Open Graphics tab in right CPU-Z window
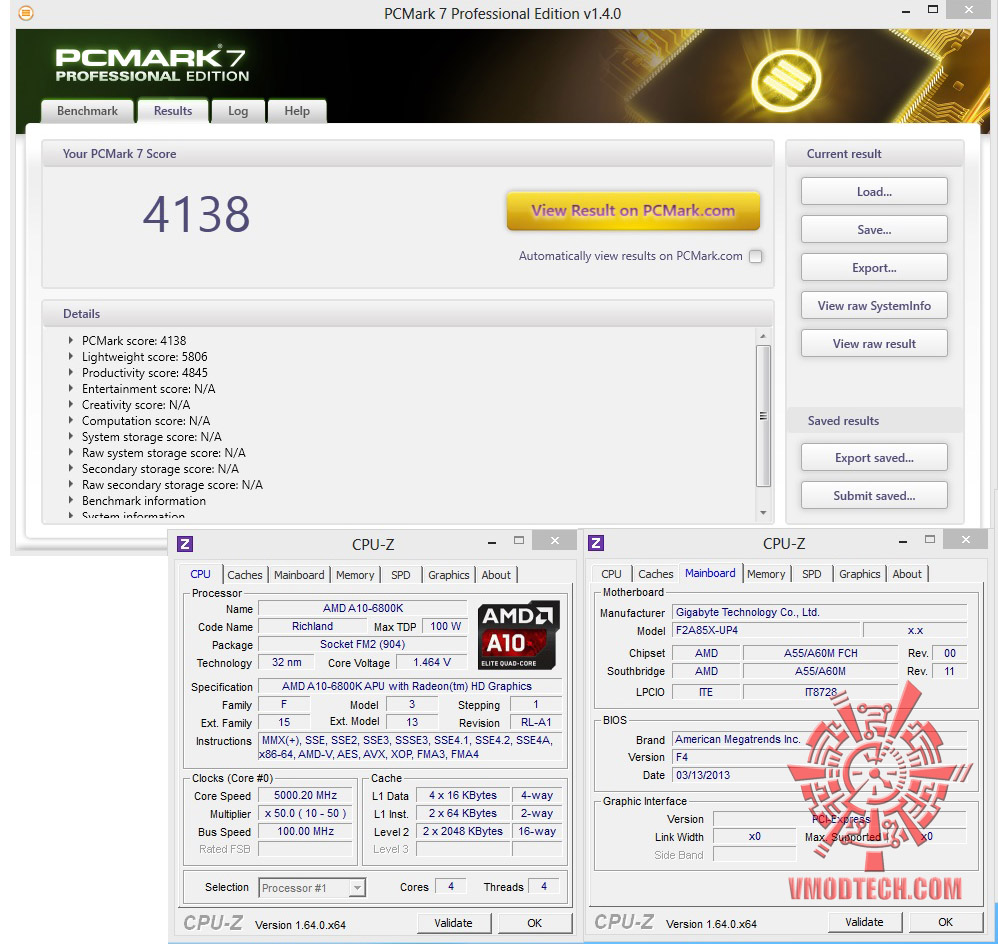The height and width of the screenshot is (944, 998). tap(859, 574)
